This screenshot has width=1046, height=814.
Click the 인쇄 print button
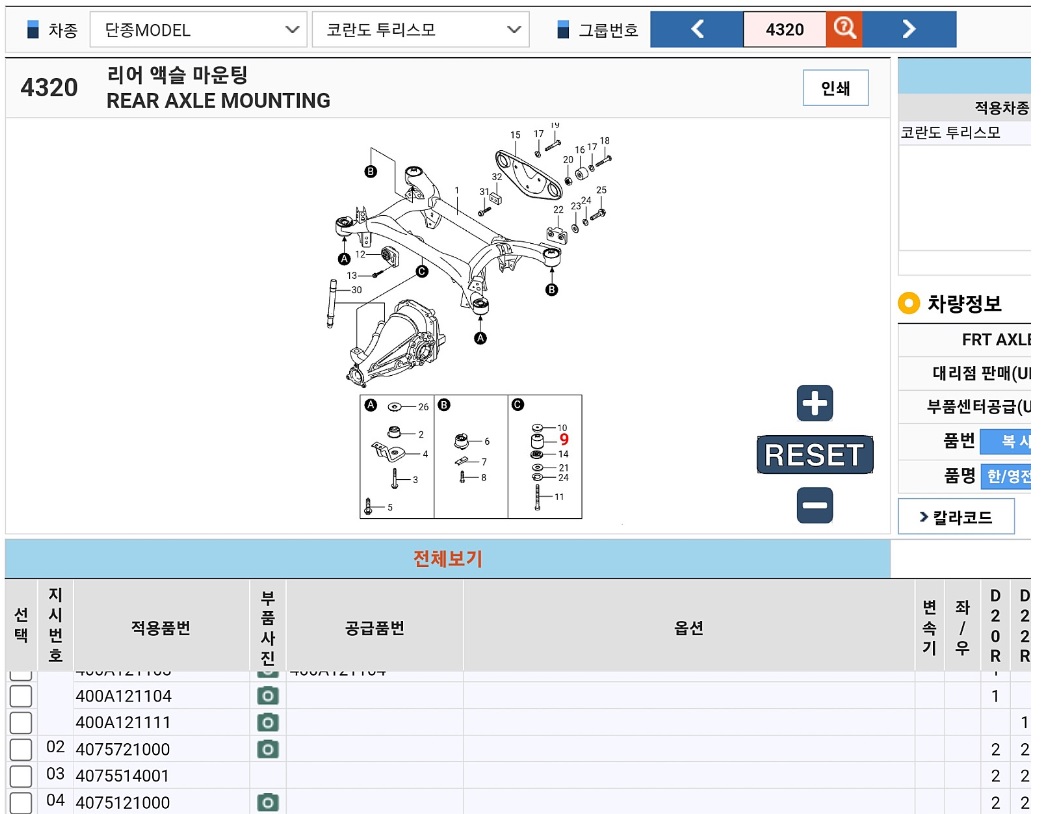(836, 88)
